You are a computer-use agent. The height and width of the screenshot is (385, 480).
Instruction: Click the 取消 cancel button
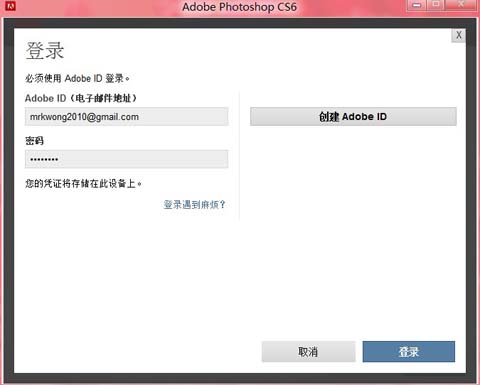tap(308, 351)
